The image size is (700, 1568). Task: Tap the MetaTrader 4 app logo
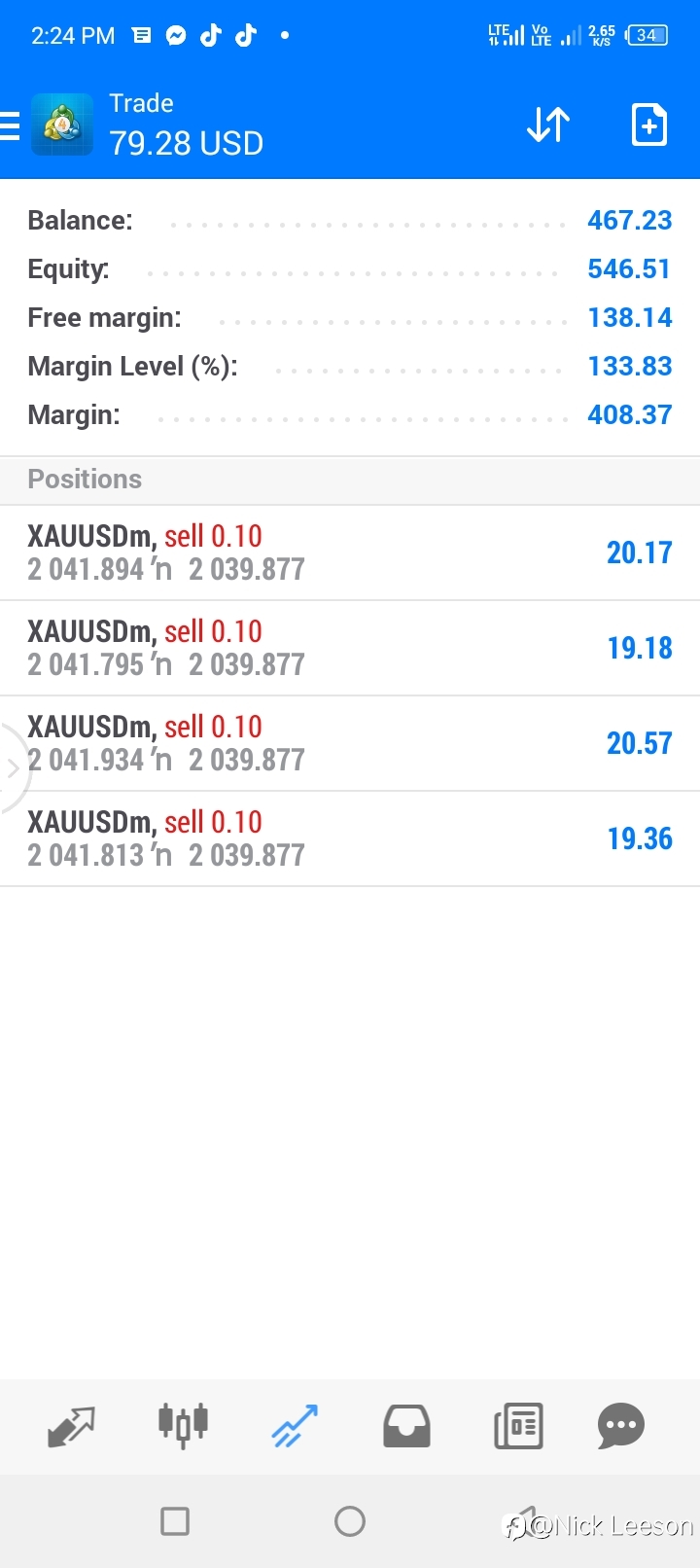click(x=62, y=125)
